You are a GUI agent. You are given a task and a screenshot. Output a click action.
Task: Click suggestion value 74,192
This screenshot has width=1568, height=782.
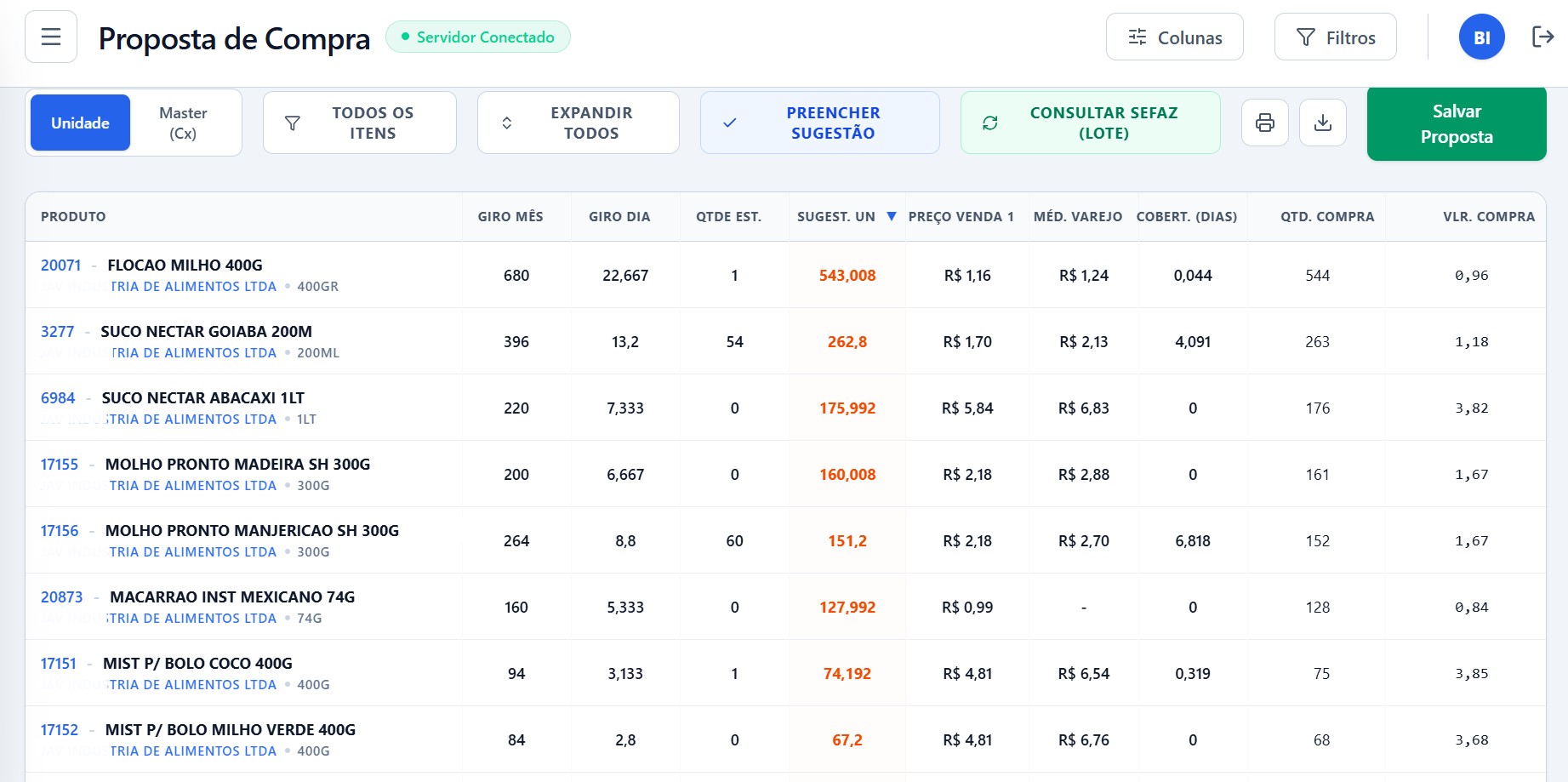pos(847,674)
